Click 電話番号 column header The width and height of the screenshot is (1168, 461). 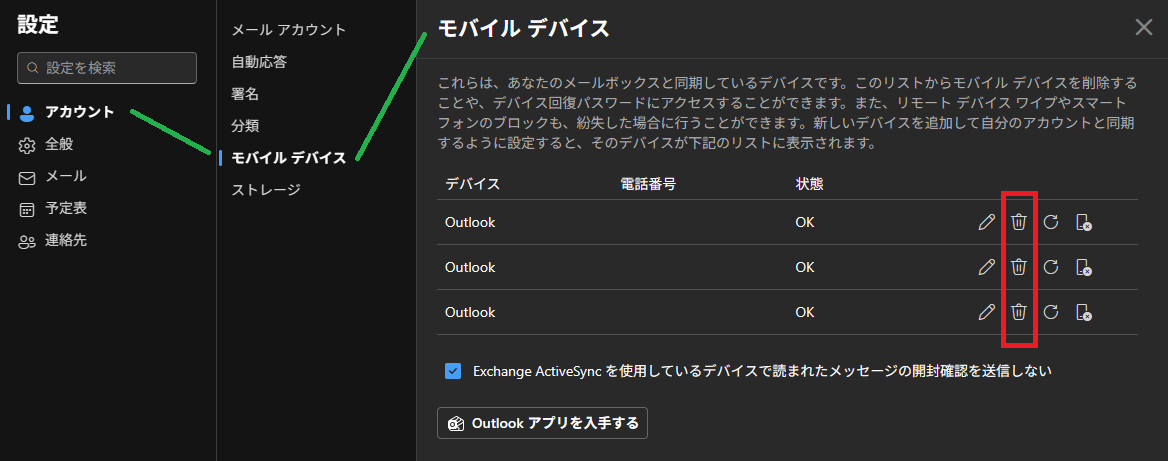point(648,183)
